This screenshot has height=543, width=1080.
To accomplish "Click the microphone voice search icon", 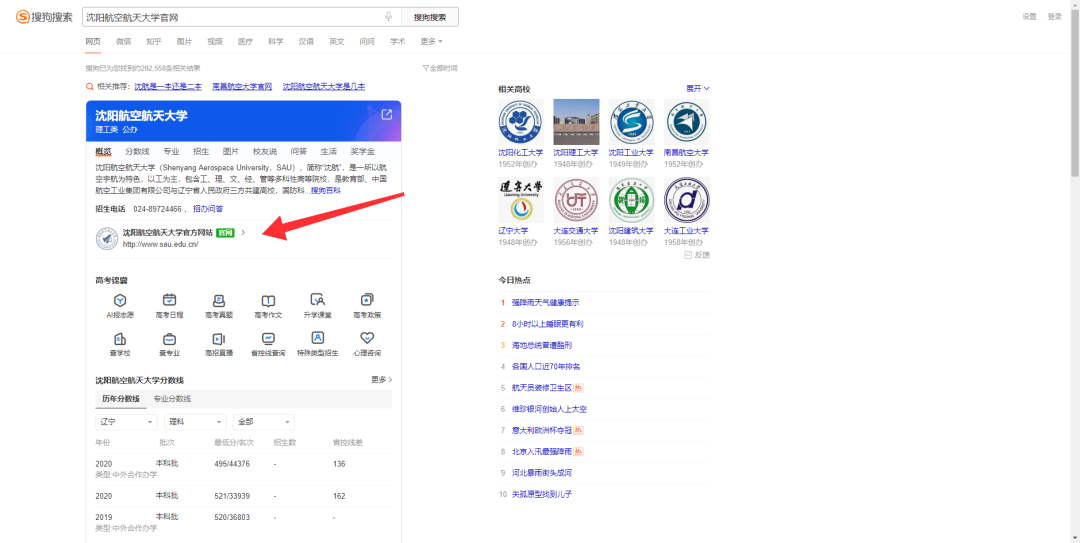I will pyautogui.click(x=388, y=17).
